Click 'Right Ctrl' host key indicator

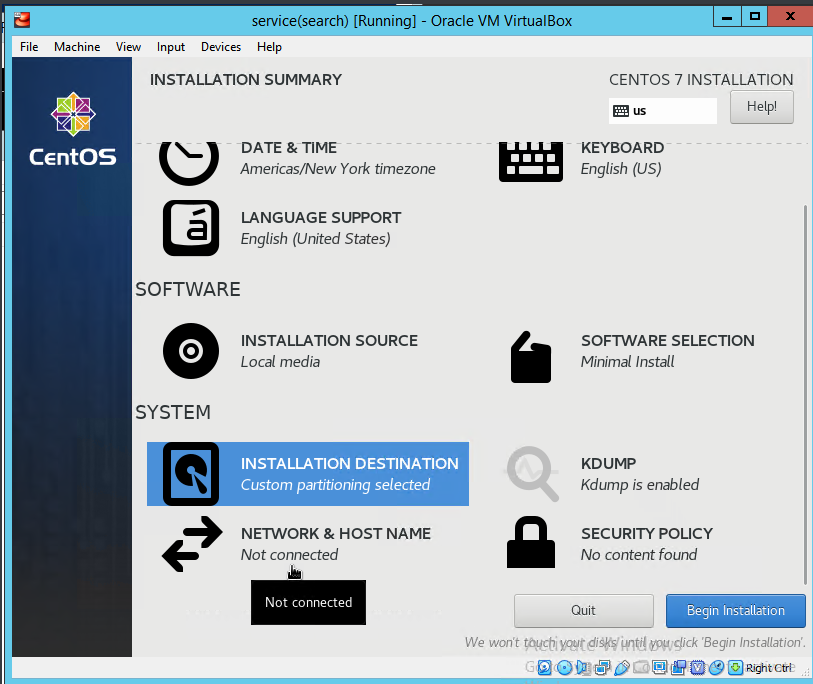point(768,668)
